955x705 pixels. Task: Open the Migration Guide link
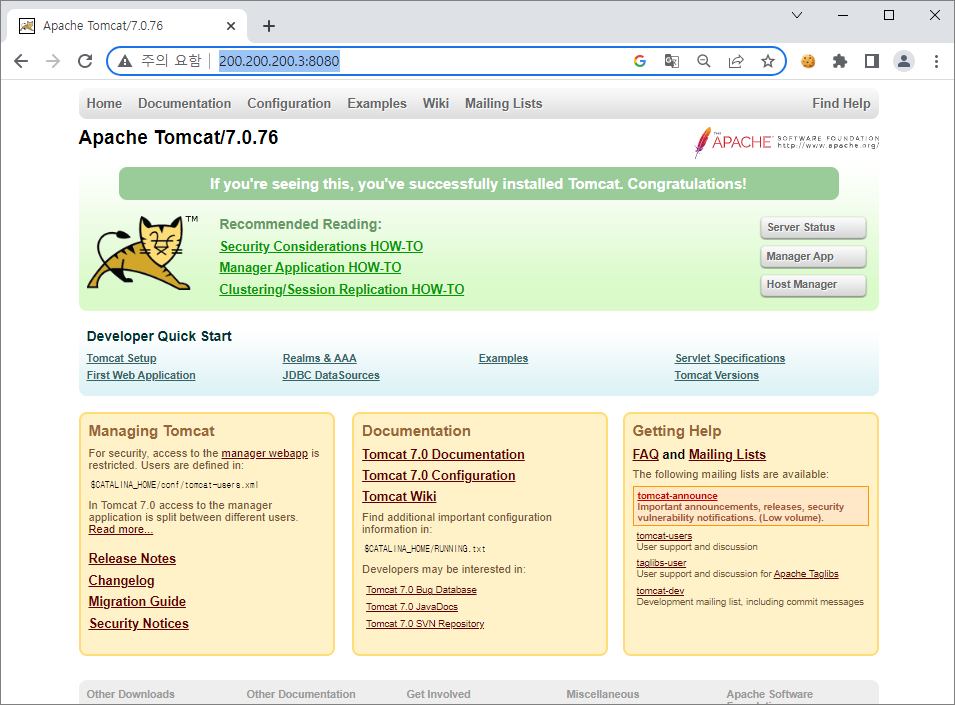click(x=137, y=602)
